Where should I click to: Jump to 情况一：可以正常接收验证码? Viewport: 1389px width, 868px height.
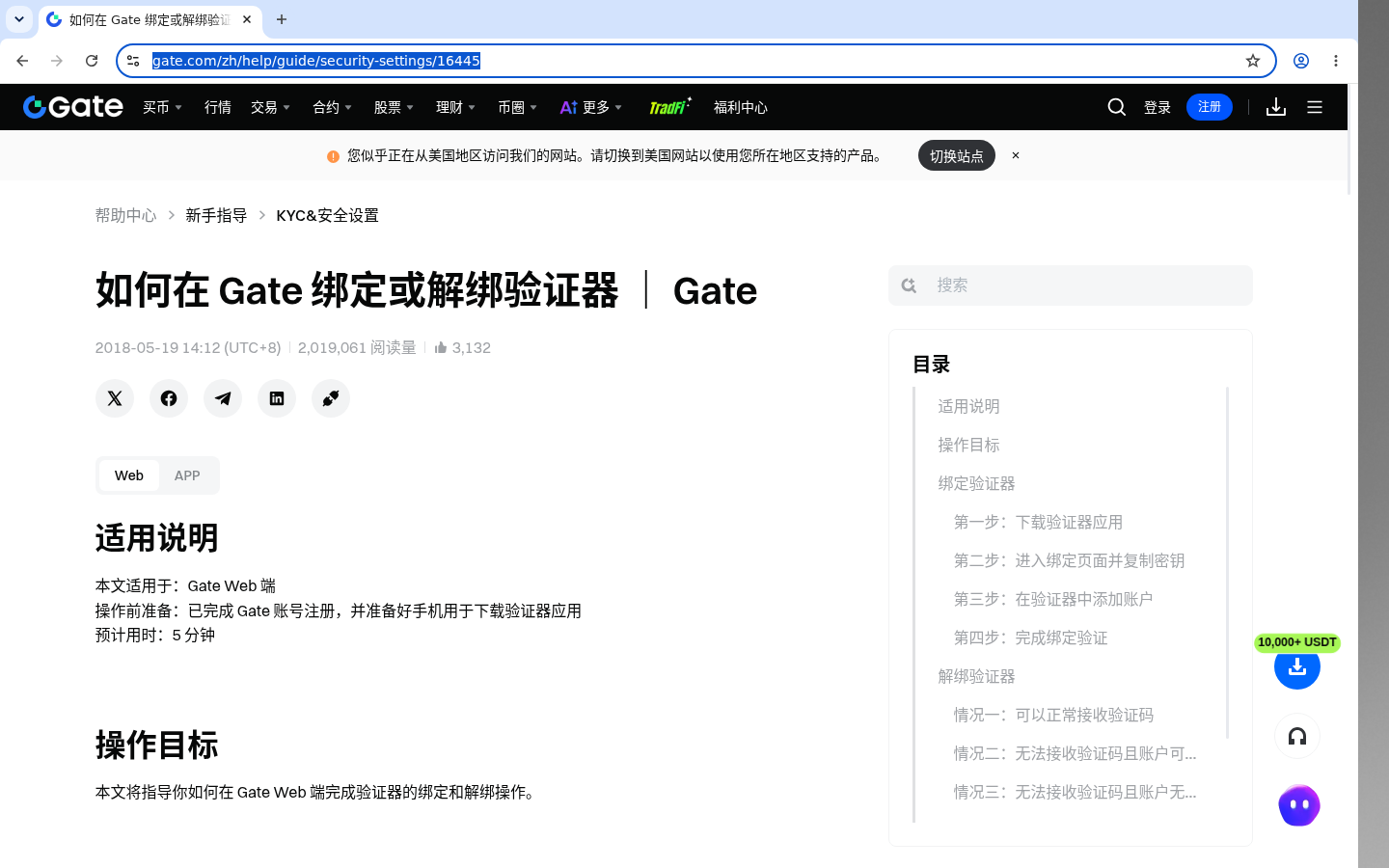1053,715
